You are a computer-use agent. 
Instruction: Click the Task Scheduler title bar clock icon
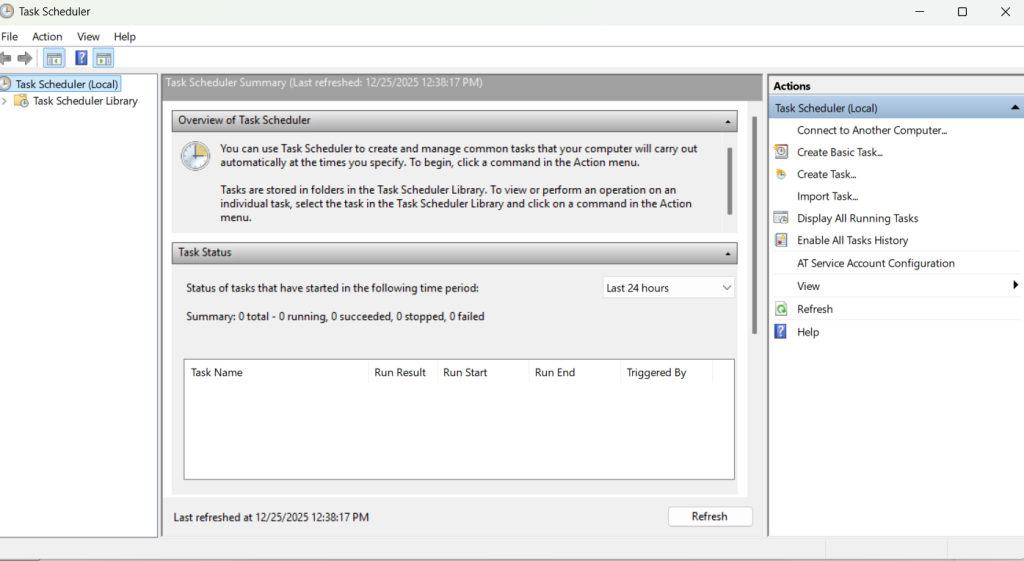[7, 11]
